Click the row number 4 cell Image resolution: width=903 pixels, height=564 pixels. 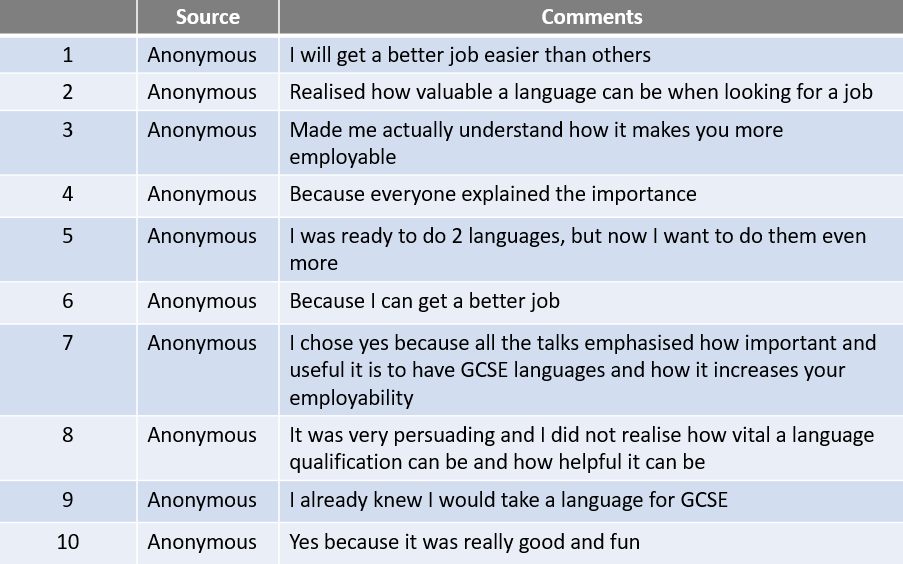(x=68, y=194)
